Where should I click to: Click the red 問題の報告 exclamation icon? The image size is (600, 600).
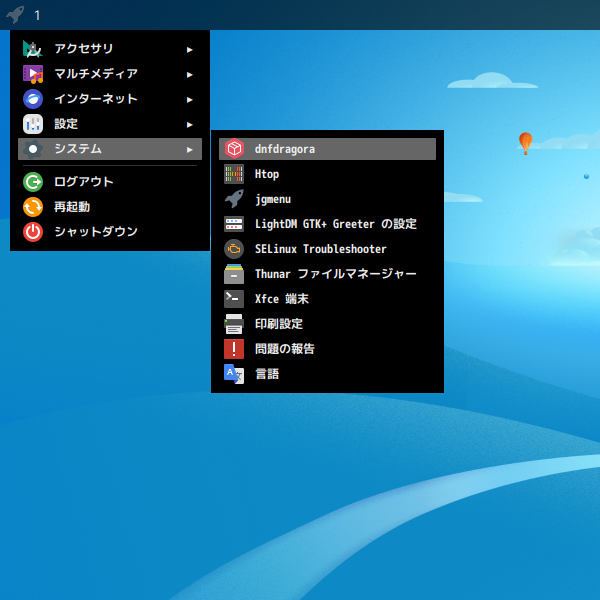pyautogui.click(x=233, y=349)
